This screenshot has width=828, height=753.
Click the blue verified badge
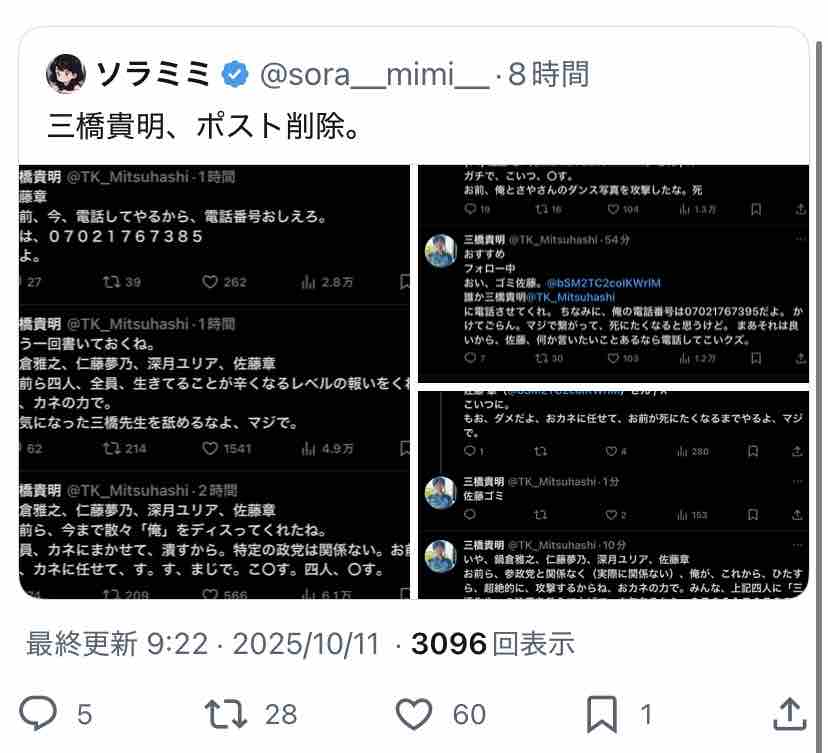[235, 74]
